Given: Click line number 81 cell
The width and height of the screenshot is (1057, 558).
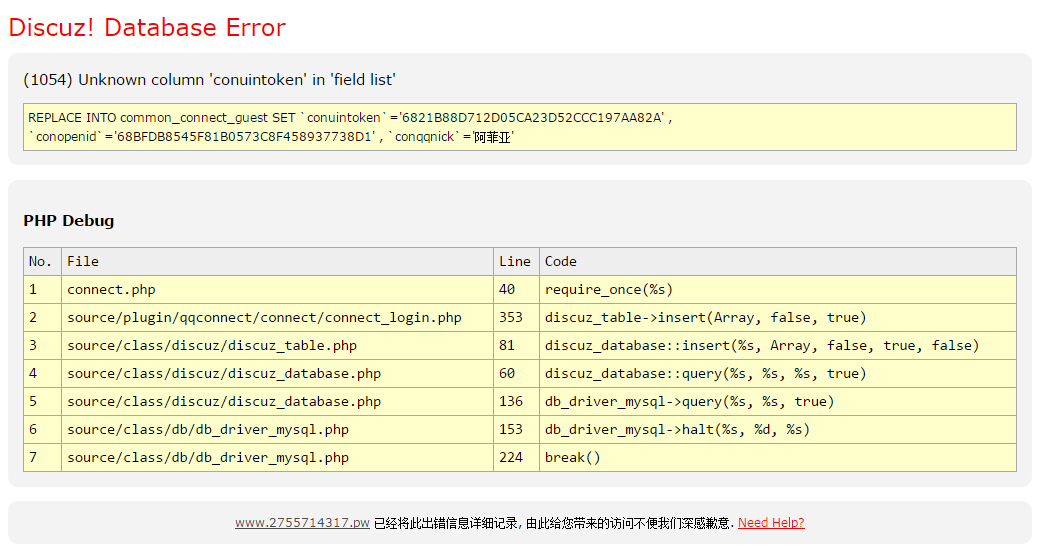Looking at the screenshot, I should click(x=516, y=346).
